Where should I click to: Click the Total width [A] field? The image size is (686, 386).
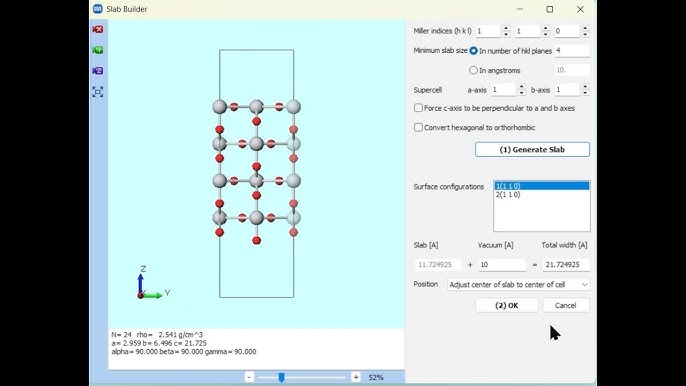pos(566,265)
